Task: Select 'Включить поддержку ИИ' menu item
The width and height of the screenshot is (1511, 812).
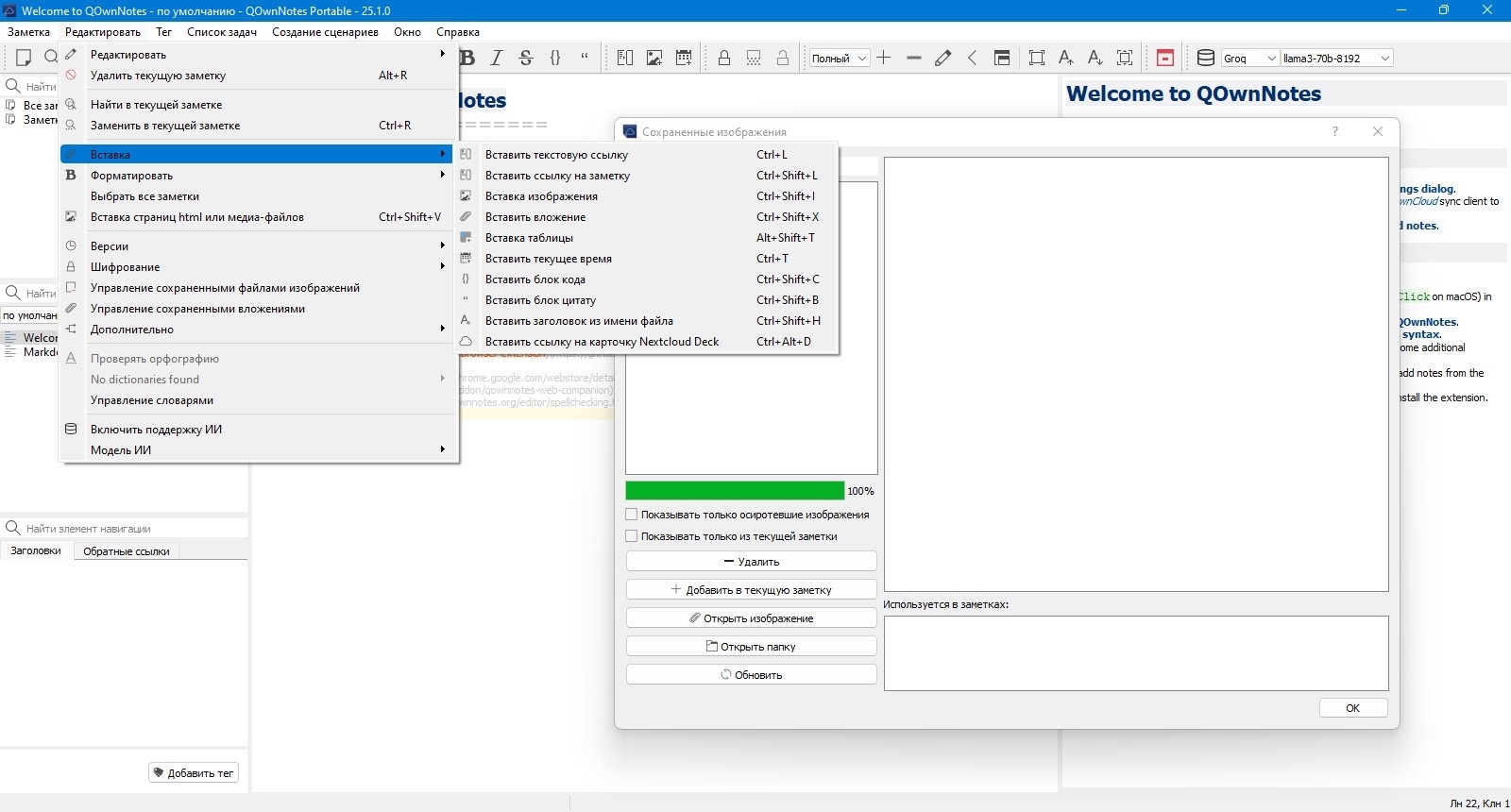Action: [x=259, y=430]
